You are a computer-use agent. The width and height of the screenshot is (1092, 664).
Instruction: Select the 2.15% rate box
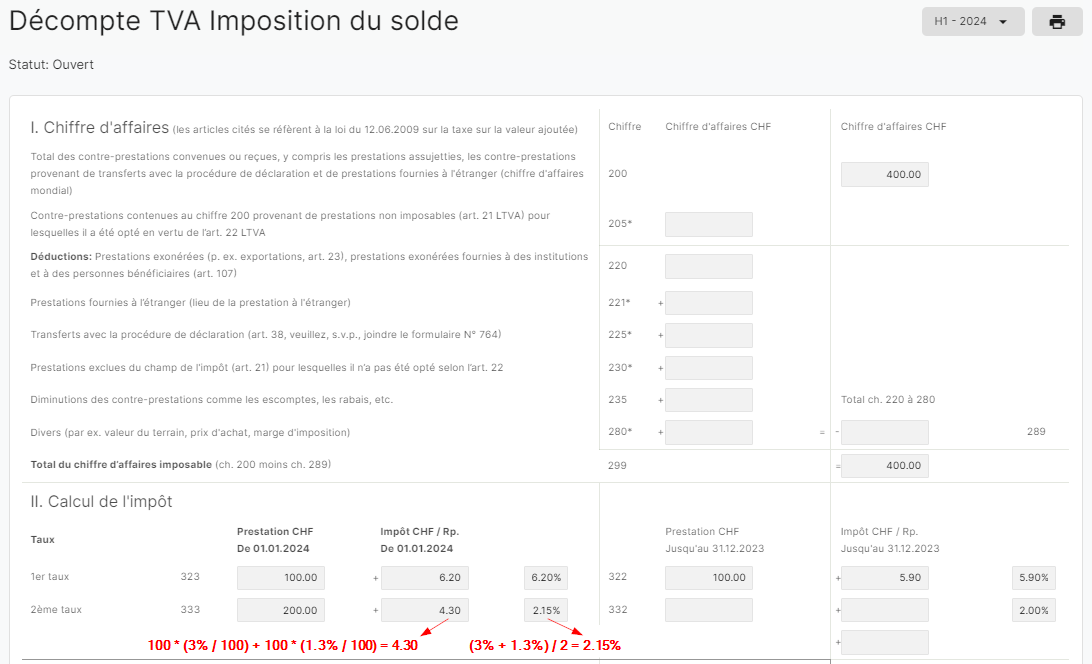pos(546,610)
